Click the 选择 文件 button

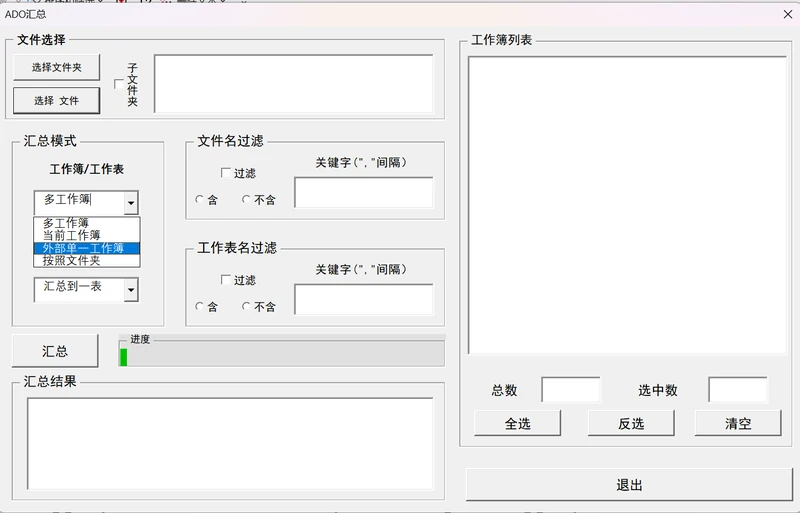tap(57, 101)
